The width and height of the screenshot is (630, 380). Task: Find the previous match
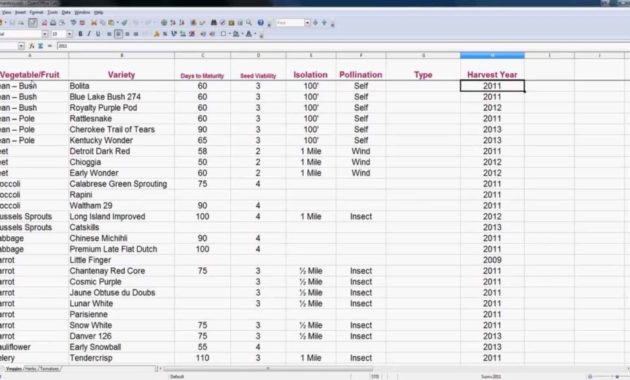315,23
